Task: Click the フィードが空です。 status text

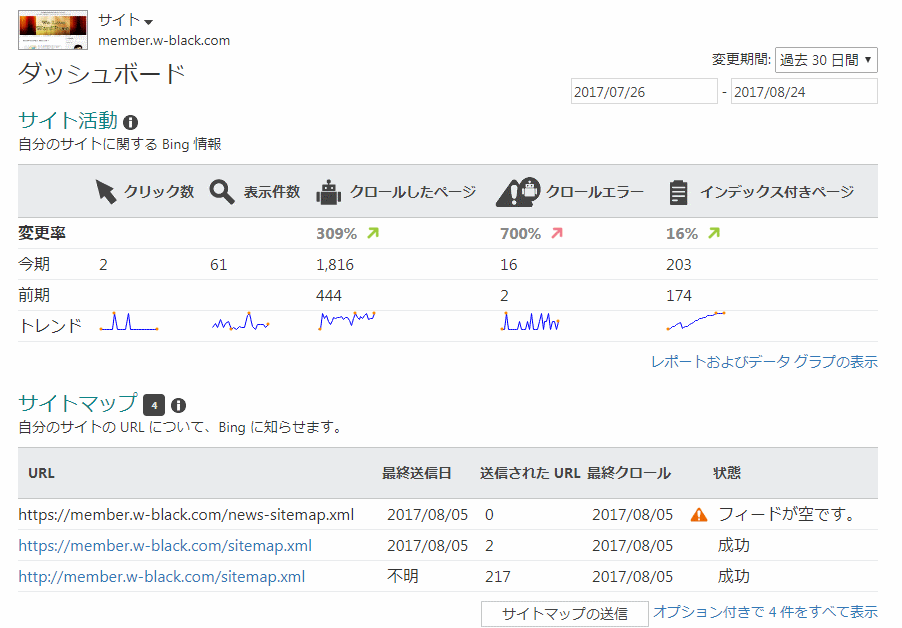Action: tap(788, 514)
